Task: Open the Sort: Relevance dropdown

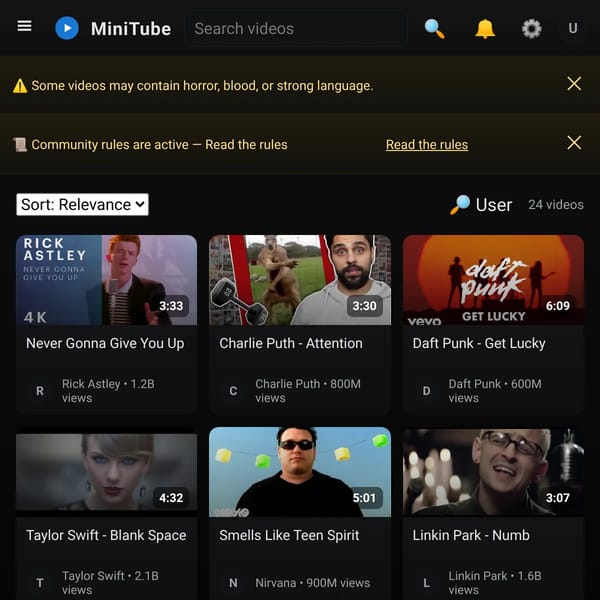Action: [x=82, y=204]
